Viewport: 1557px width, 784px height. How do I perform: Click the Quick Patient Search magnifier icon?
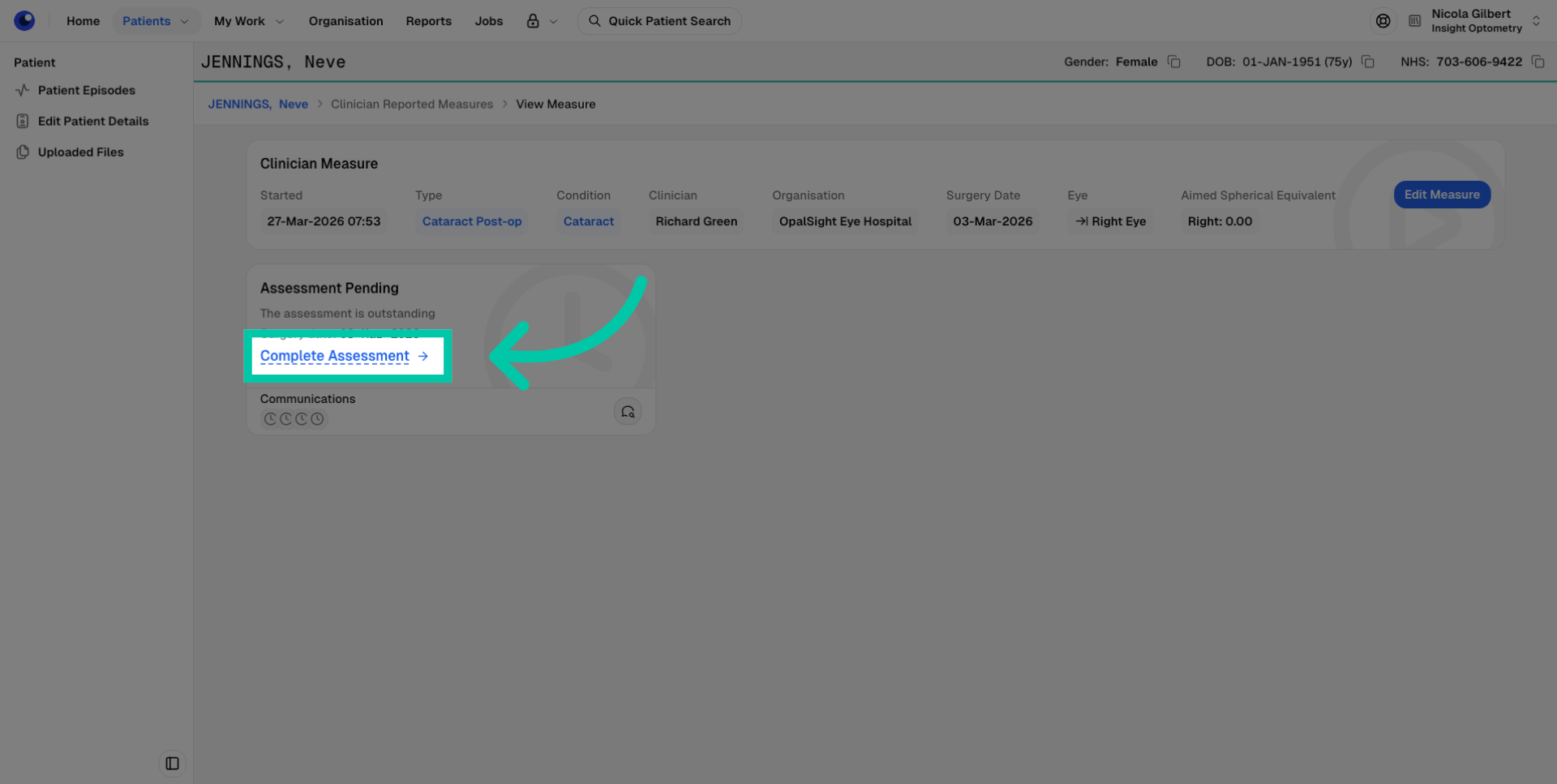594,21
